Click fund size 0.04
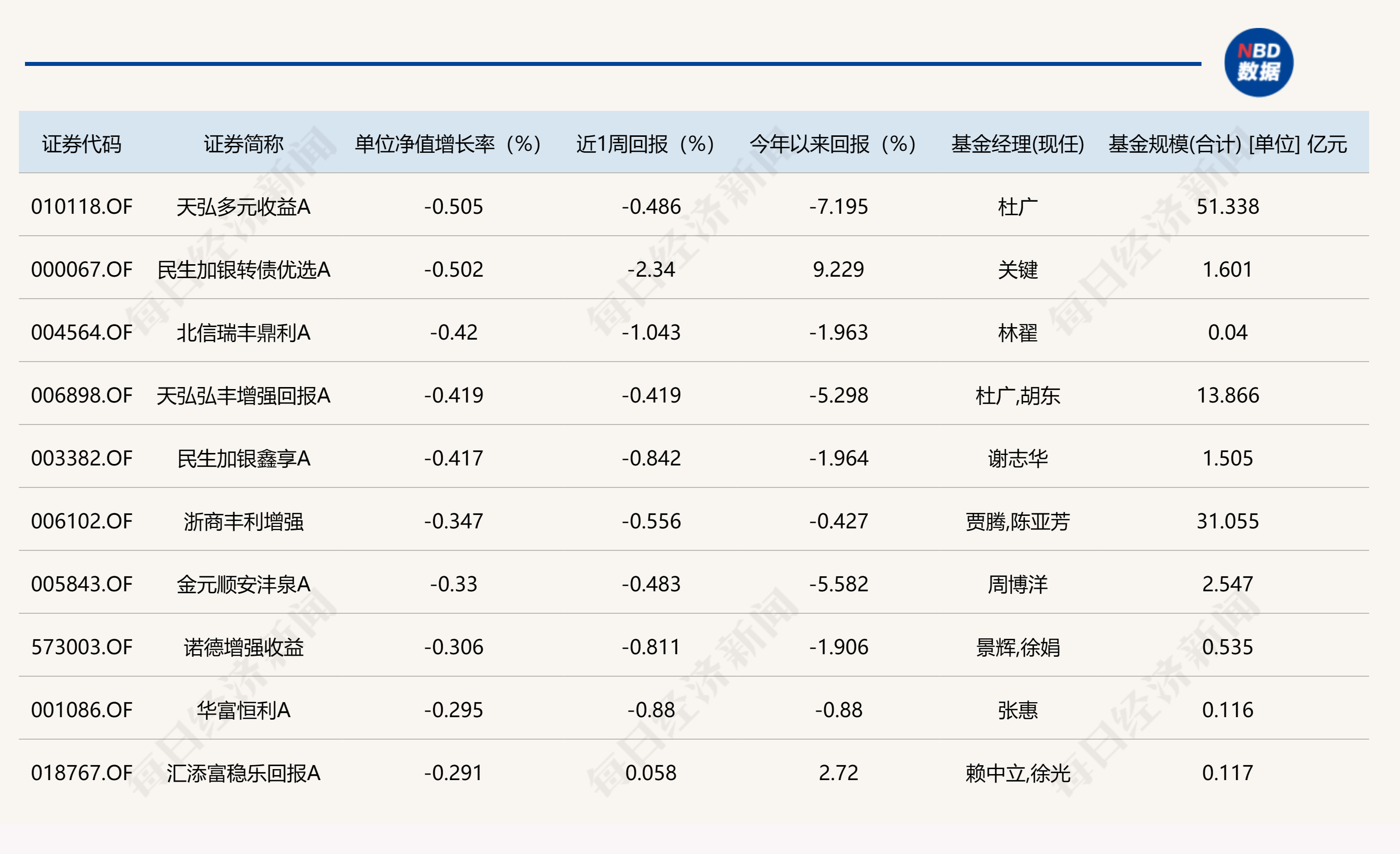1400x854 pixels. pos(1228,333)
